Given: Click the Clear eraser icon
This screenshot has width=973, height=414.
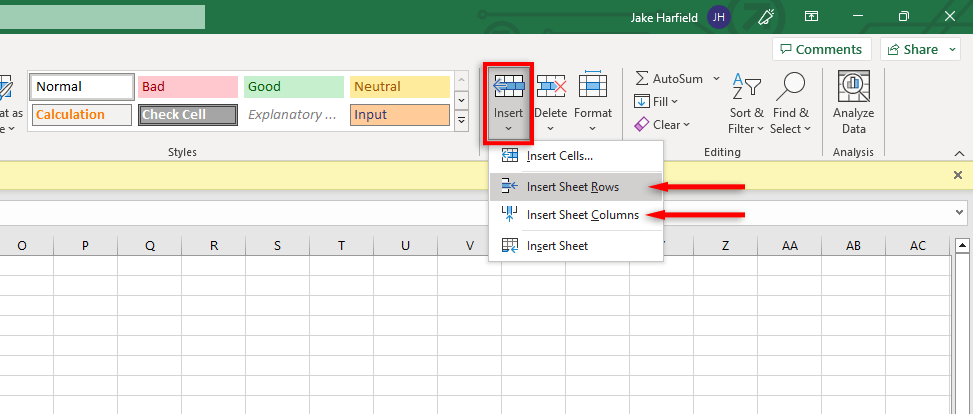Looking at the screenshot, I should [x=642, y=125].
